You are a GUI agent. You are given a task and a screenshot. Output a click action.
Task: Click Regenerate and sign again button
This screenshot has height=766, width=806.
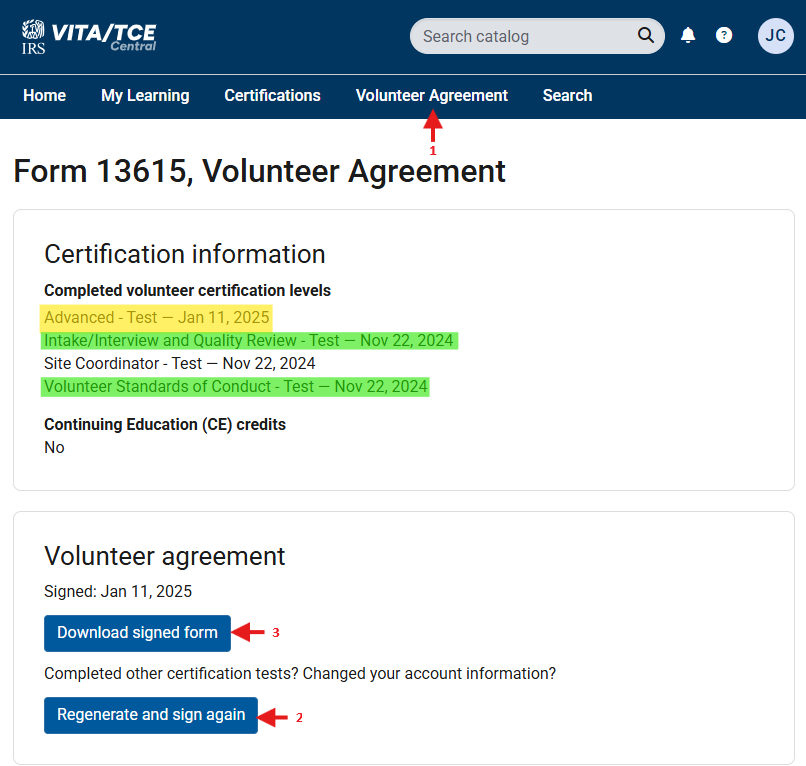(151, 715)
